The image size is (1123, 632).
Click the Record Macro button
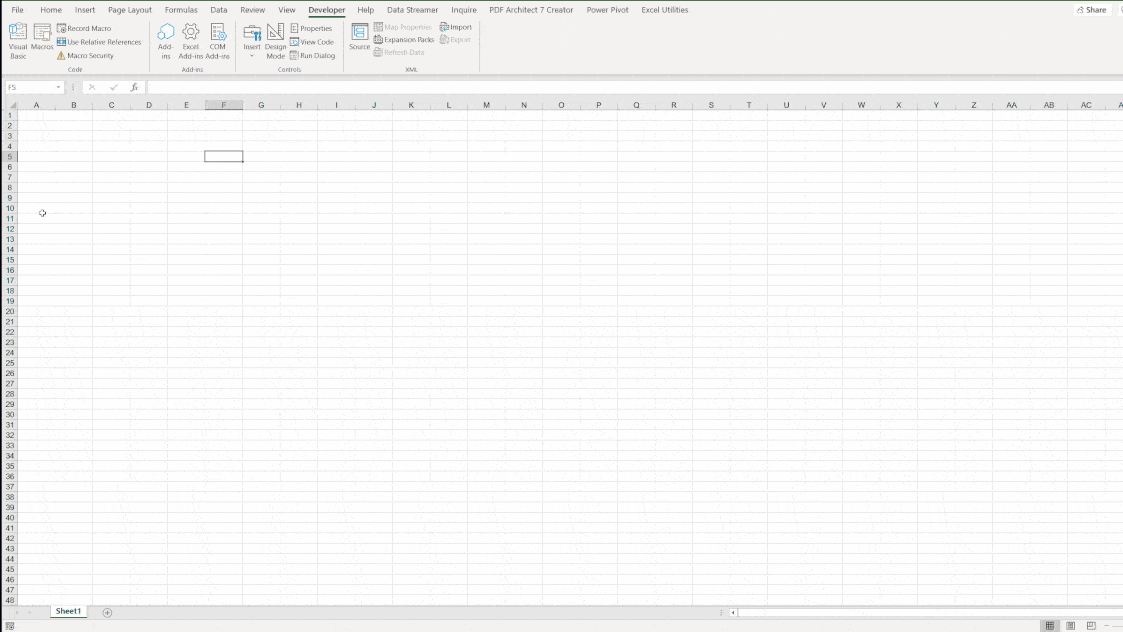(x=84, y=28)
